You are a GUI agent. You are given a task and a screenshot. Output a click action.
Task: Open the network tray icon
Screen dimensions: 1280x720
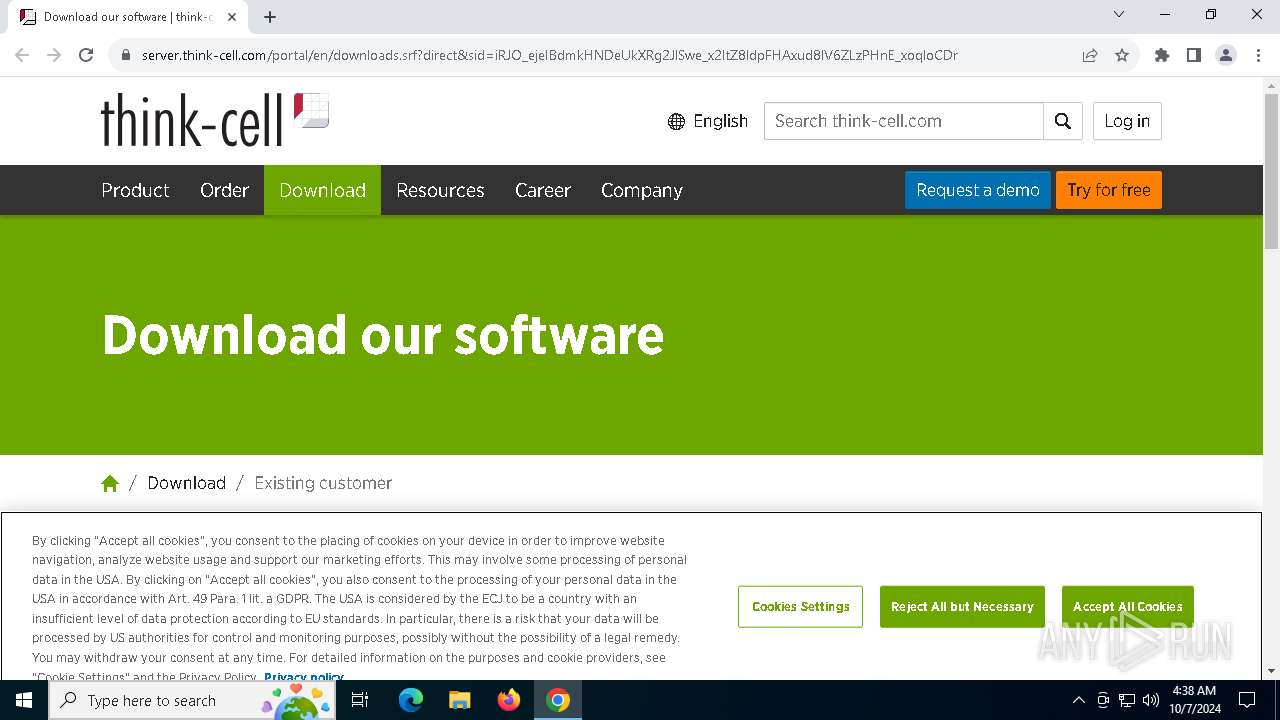point(1127,700)
